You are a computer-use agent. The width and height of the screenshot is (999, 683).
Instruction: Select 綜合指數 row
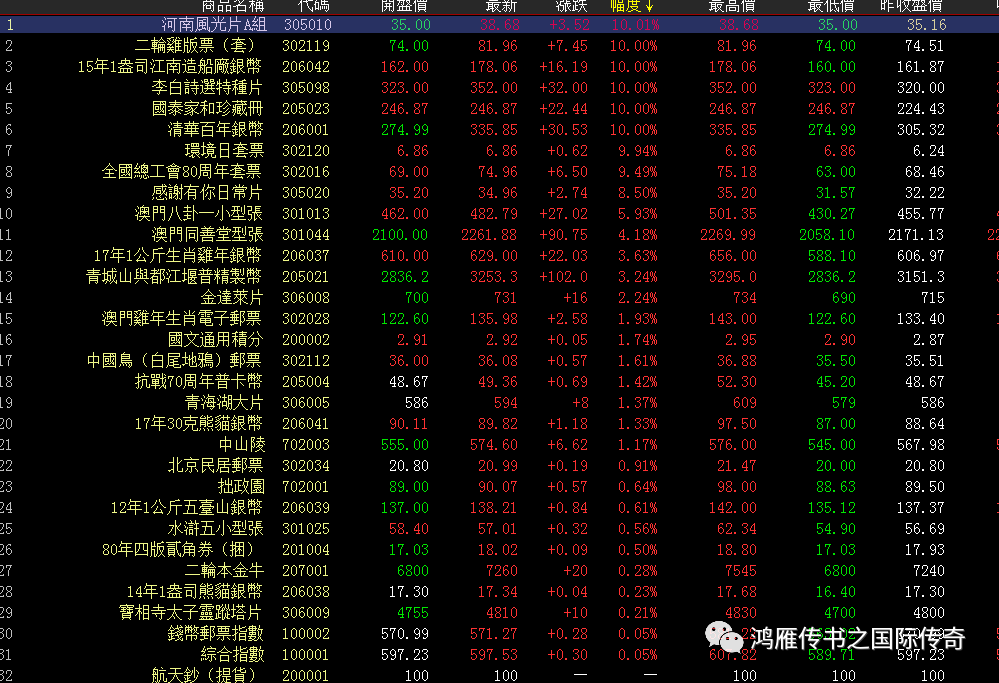(x=232, y=655)
